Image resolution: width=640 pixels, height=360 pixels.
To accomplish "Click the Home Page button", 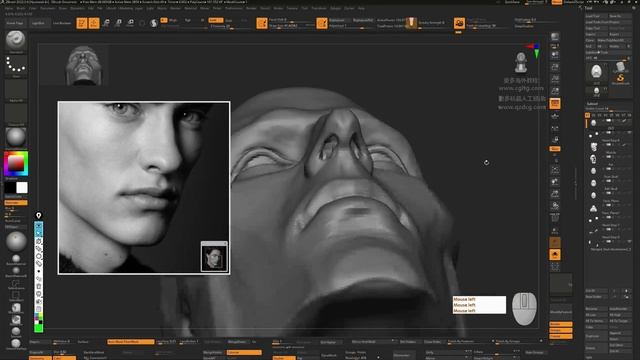I will tap(15, 23).
